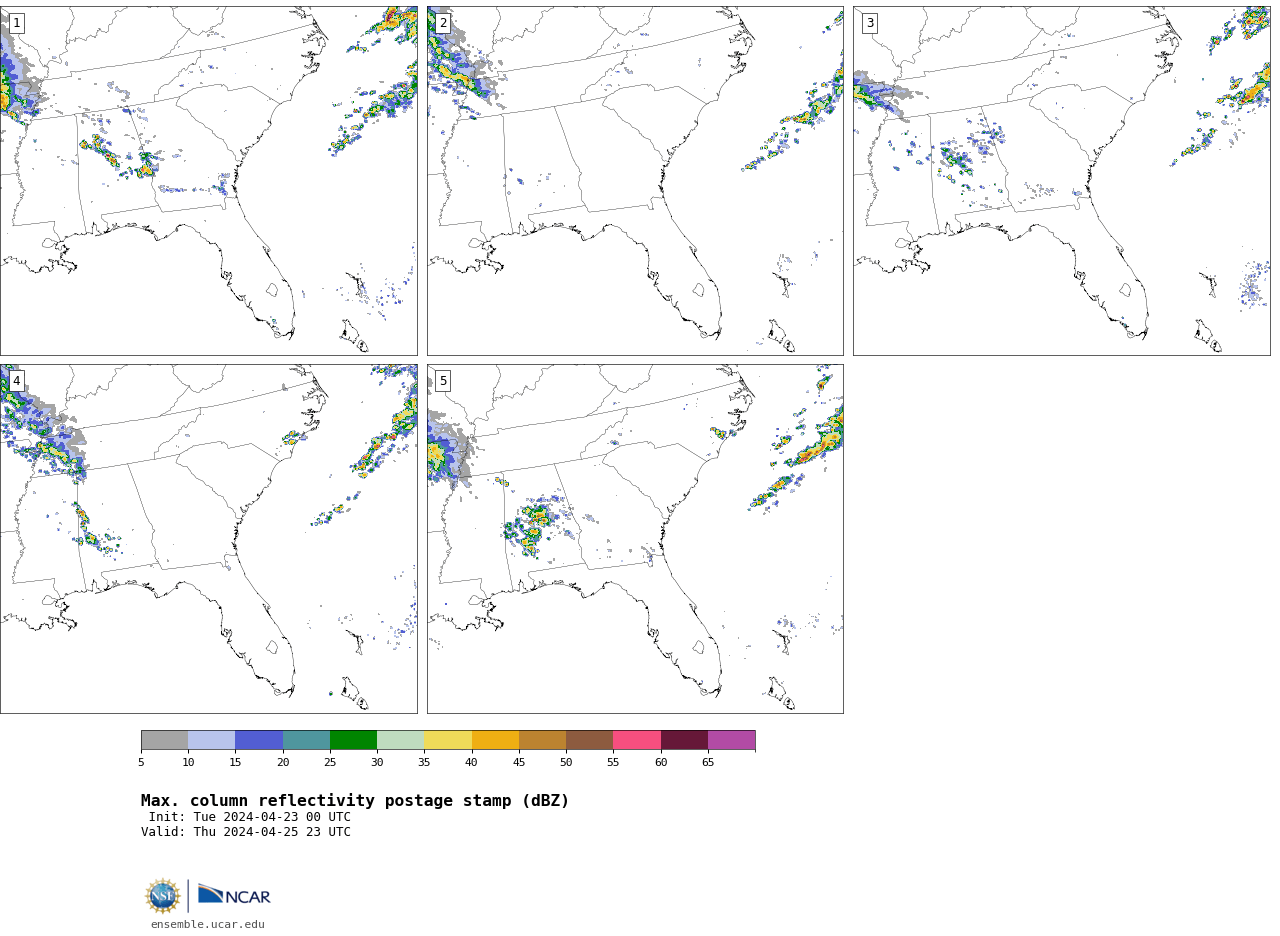
Task: Click the pink 55-60 dBZ swatch
Action: pos(637,740)
